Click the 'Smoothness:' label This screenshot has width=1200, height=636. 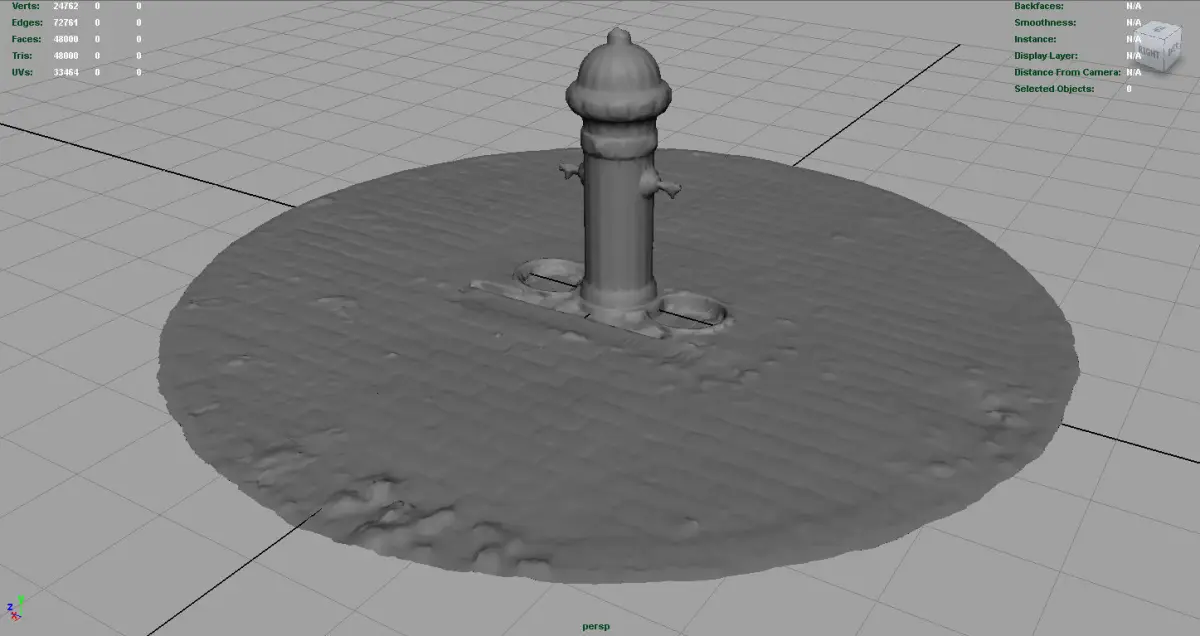point(1045,22)
